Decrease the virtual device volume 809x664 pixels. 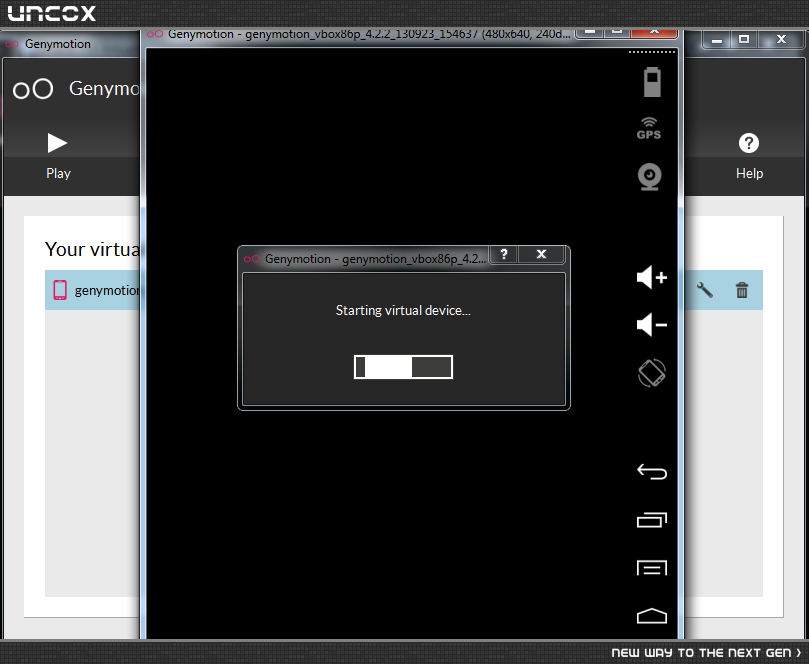[652, 325]
